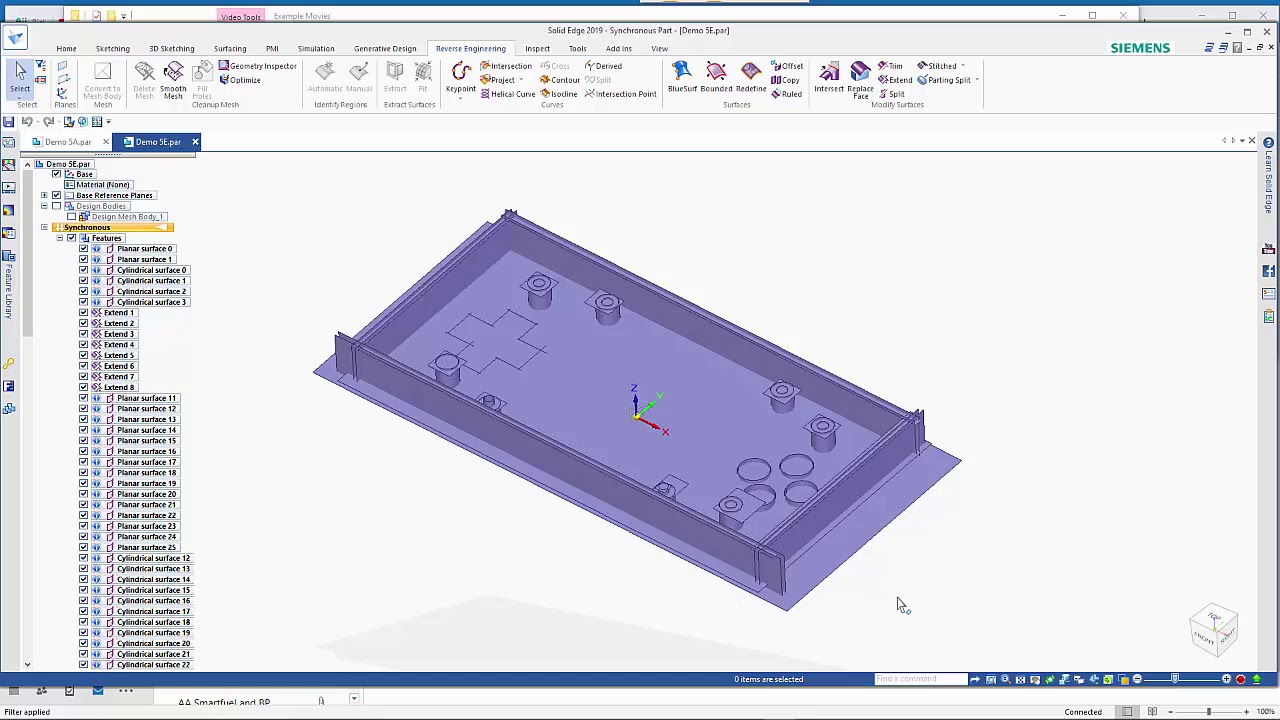Click the view orientation cube
Image resolution: width=1280 pixels, height=720 pixels.
(1214, 630)
